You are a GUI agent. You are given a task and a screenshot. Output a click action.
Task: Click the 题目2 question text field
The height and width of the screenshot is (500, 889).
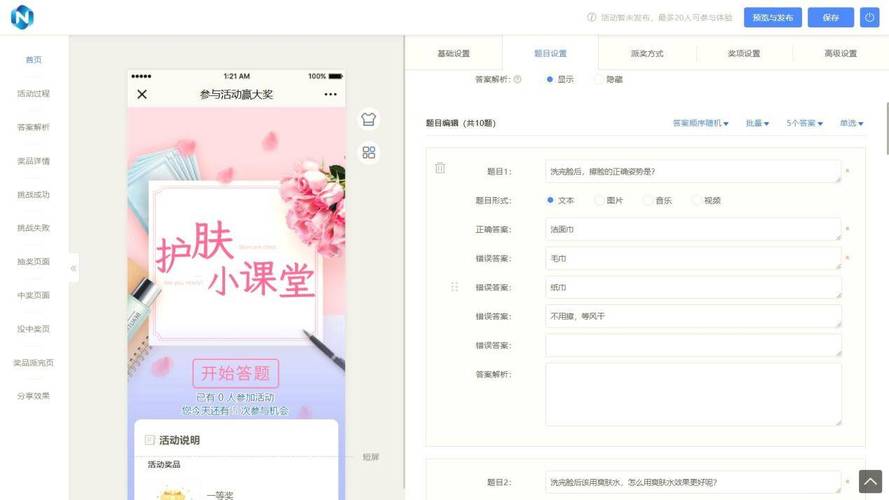[x=693, y=482]
